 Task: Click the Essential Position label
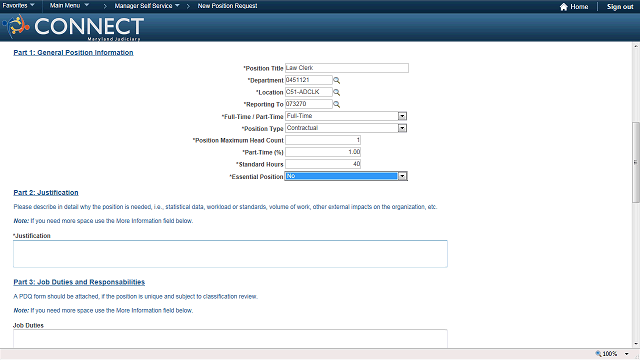click(x=256, y=177)
